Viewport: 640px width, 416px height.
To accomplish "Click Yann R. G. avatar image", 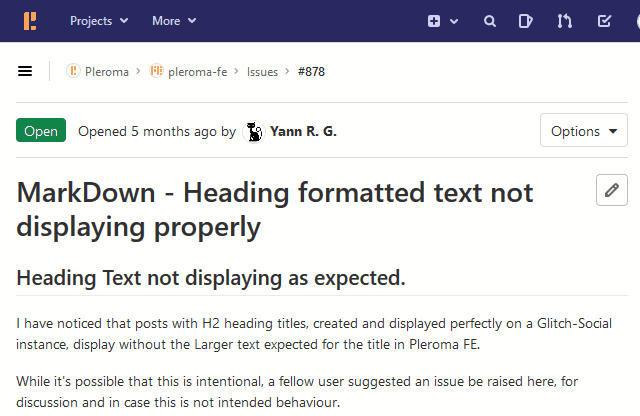I will point(254,132).
